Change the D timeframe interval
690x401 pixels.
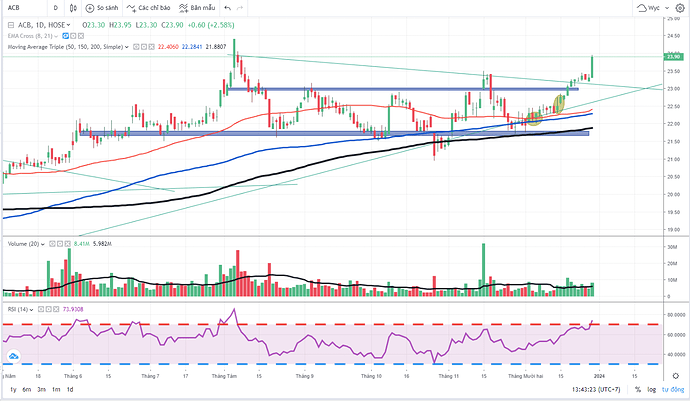pyautogui.click(x=55, y=8)
